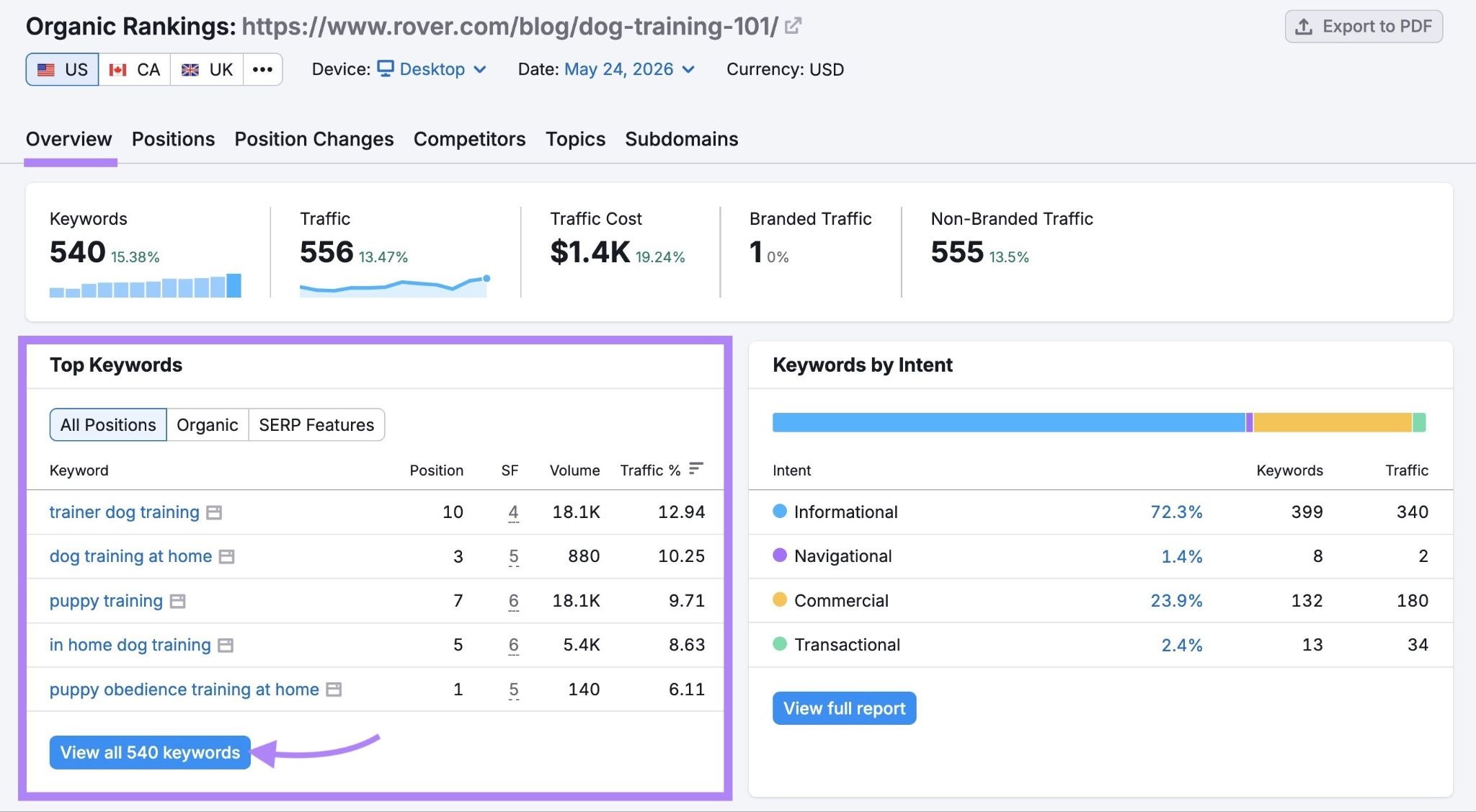Viewport: 1476px width, 812px height.
Task: Click the Transactional 2.4% link
Action: coord(1181,645)
